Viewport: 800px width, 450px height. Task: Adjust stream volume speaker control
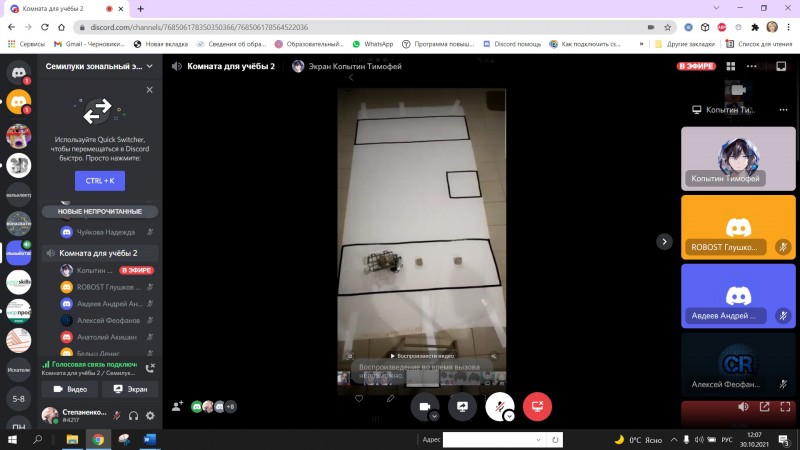pos(743,407)
